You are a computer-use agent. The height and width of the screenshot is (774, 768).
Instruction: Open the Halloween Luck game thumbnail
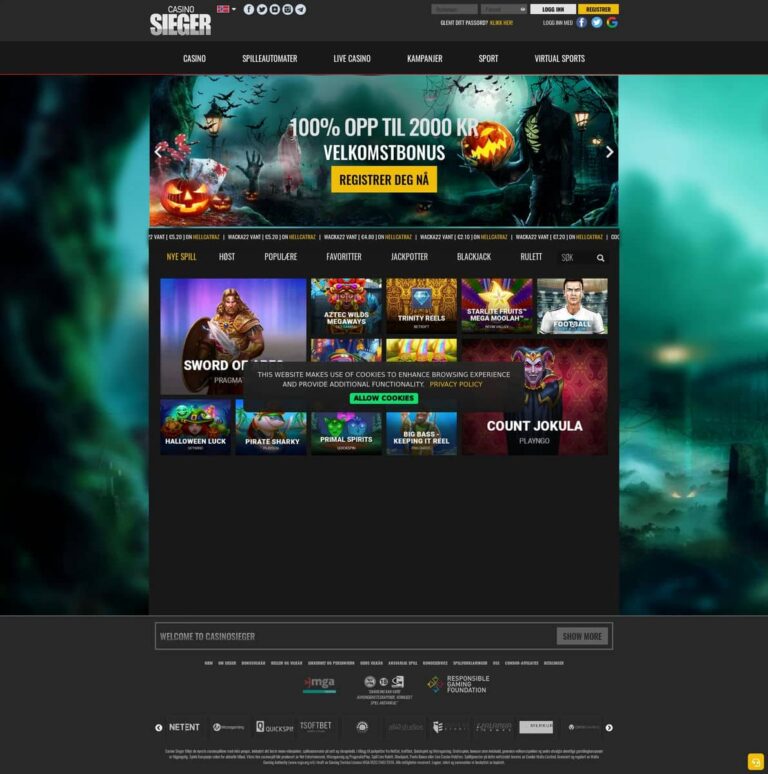tap(195, 427)
